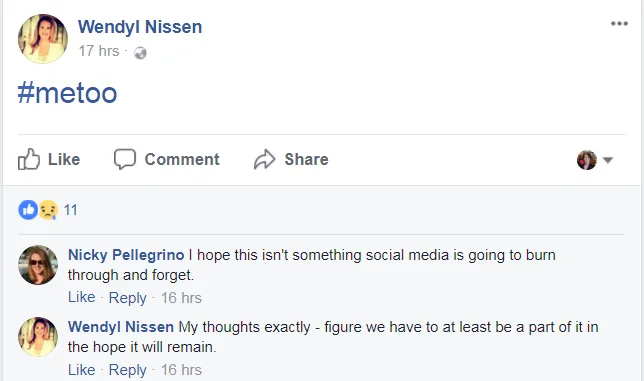The image size is (644, 381).
Task: Click Wendyl Nissen's post profile picture
Action: click(x=43, y=39)
